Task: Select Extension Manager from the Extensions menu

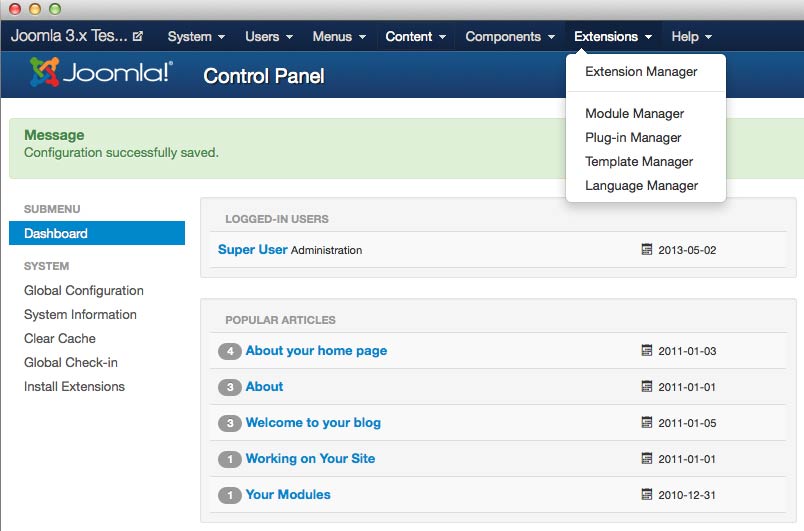Action: 641,72
